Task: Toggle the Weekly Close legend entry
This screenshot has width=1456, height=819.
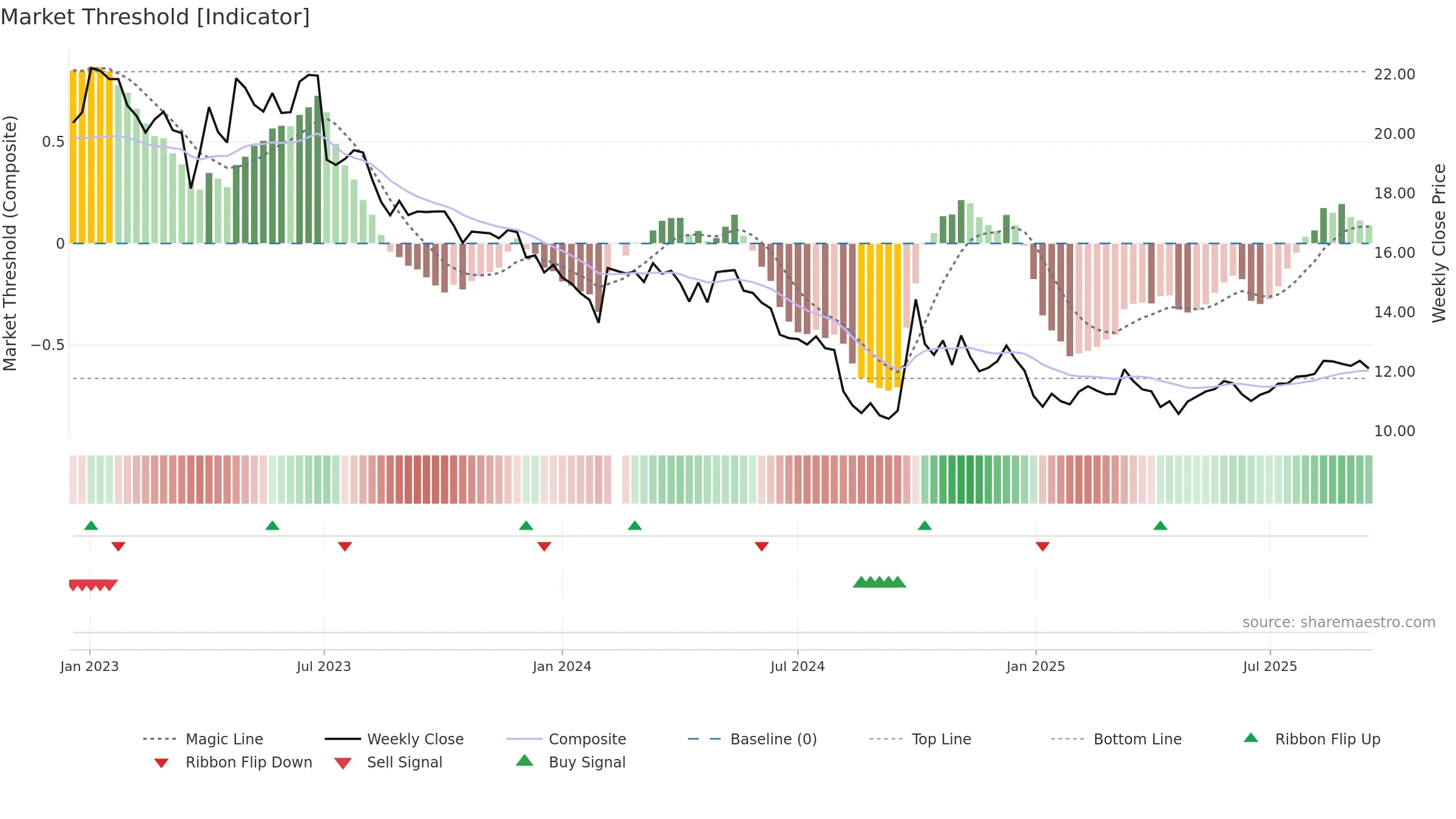Action: coord(394,739)
